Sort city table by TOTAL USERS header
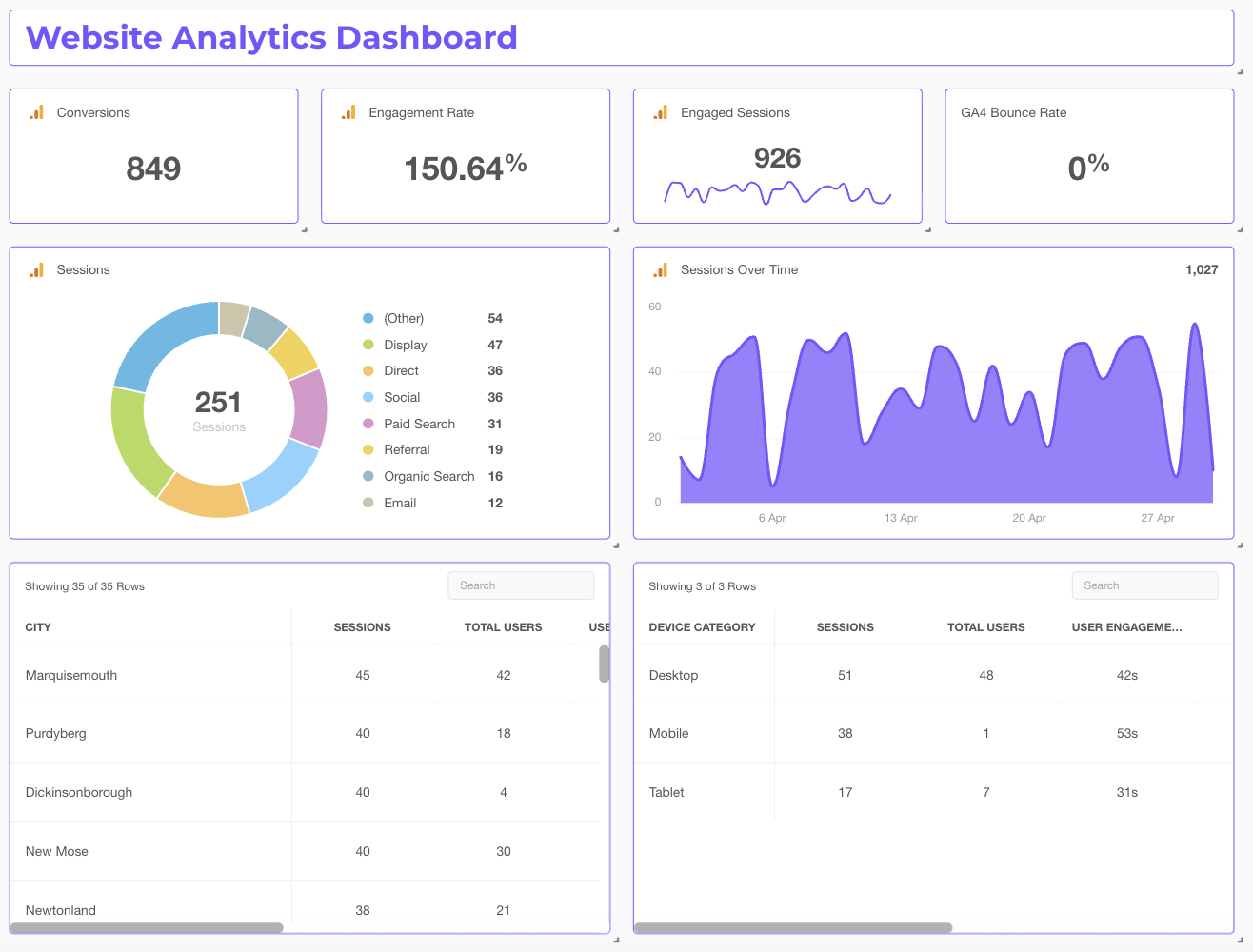The image size is (1253, 952). (x=503, y=627)
